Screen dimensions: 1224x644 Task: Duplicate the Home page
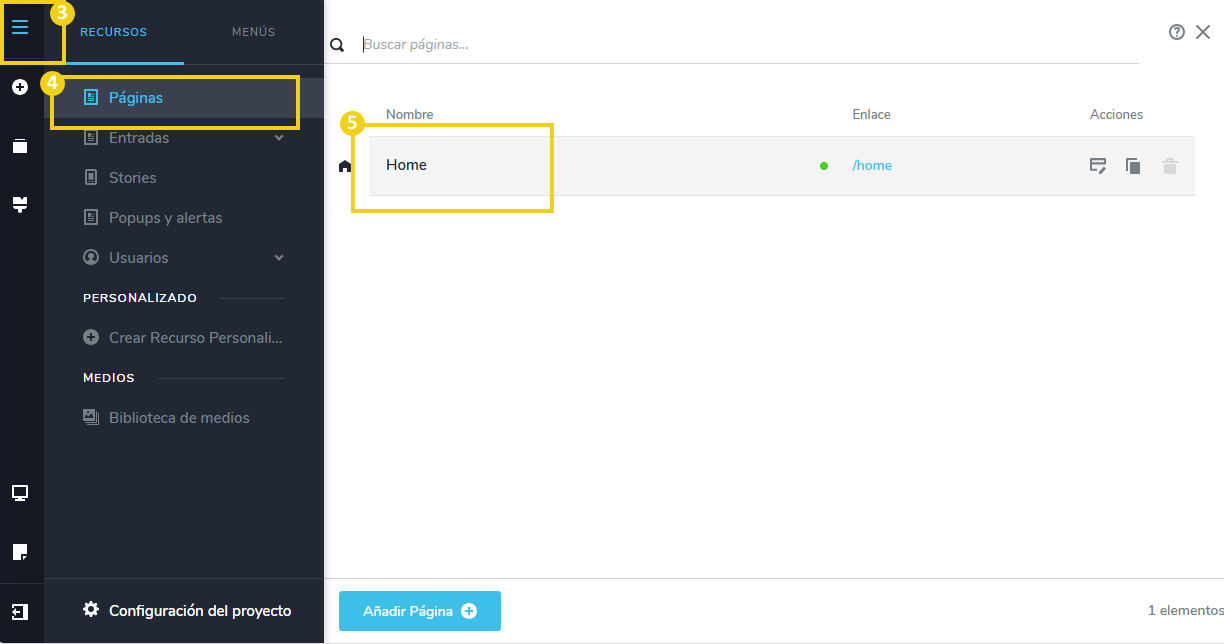click(1133, 166)
